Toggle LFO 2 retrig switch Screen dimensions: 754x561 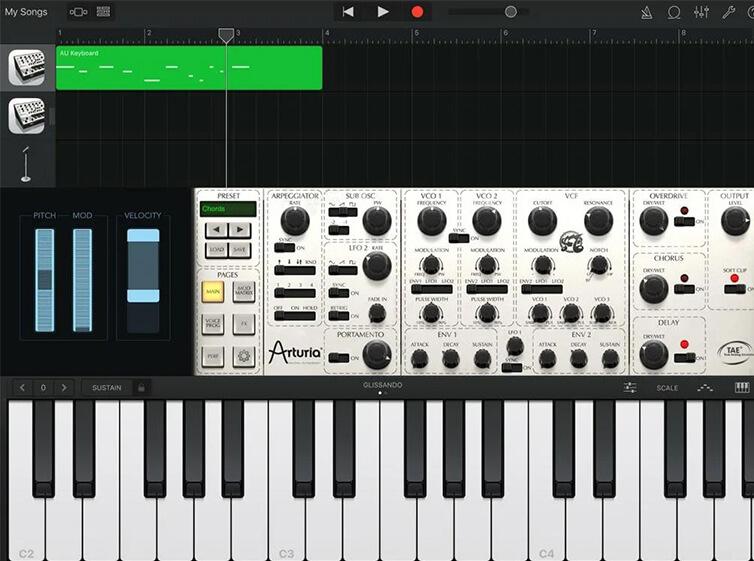[x=339, y=316]
